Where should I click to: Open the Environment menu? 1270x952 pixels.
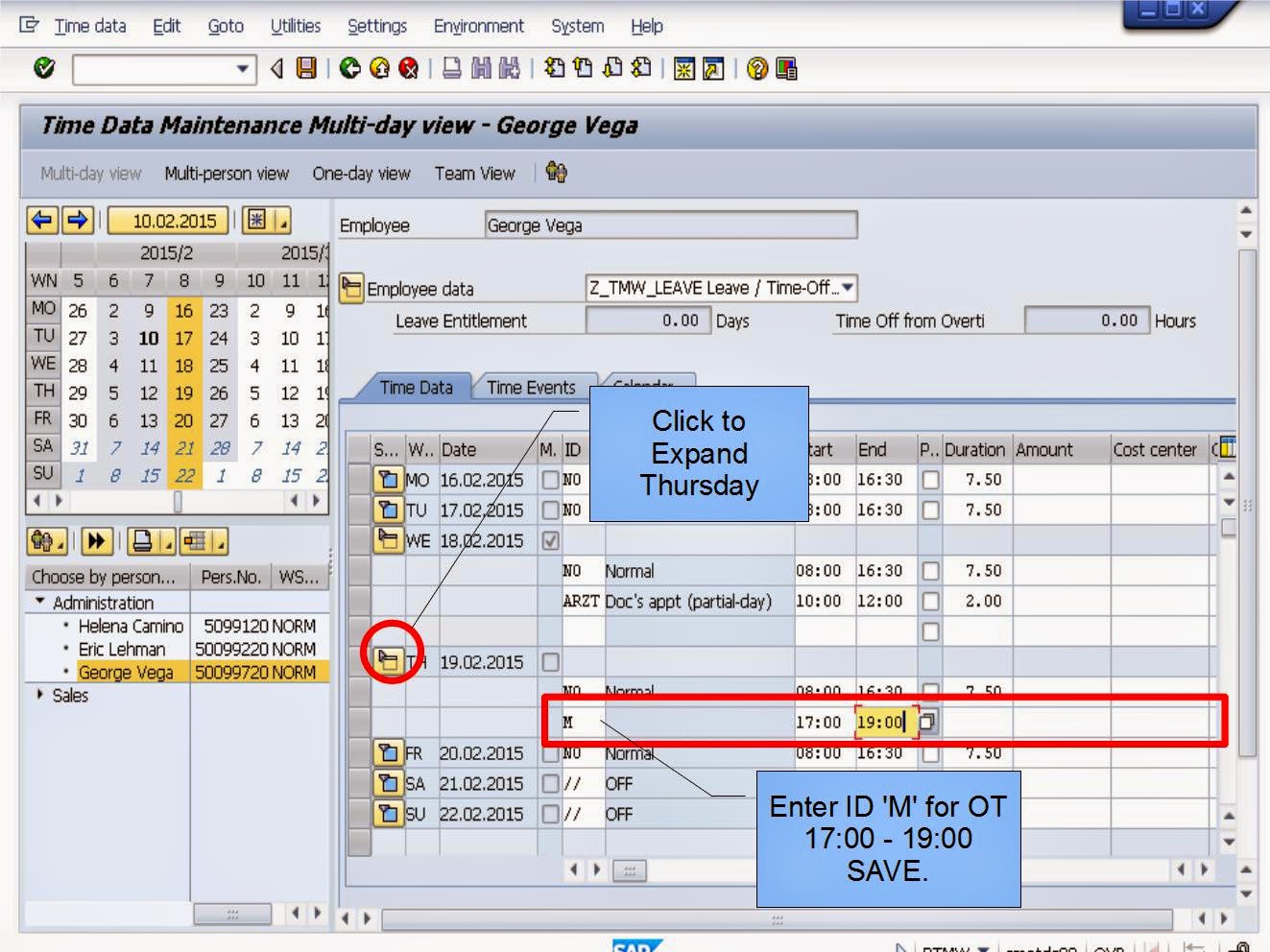pos(478,26)
